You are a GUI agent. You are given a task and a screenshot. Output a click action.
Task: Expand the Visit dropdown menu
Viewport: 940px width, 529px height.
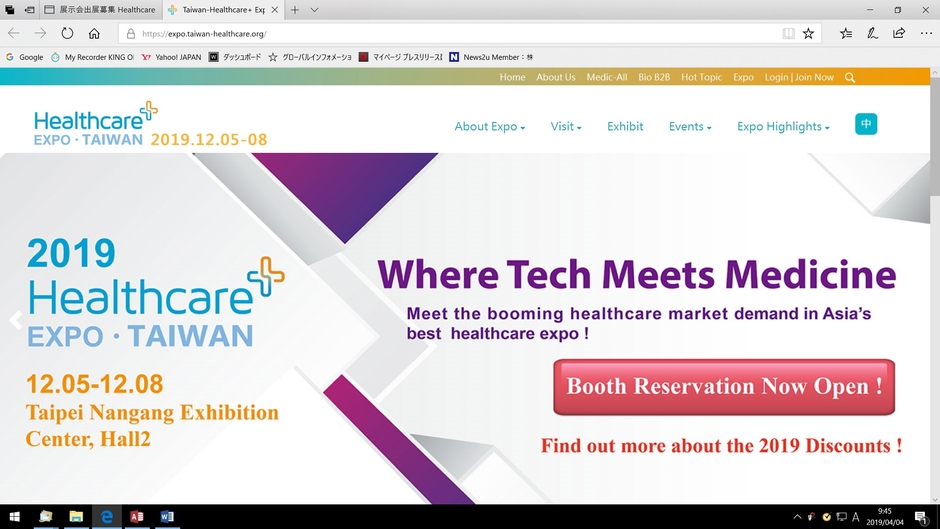click(565, 127)
